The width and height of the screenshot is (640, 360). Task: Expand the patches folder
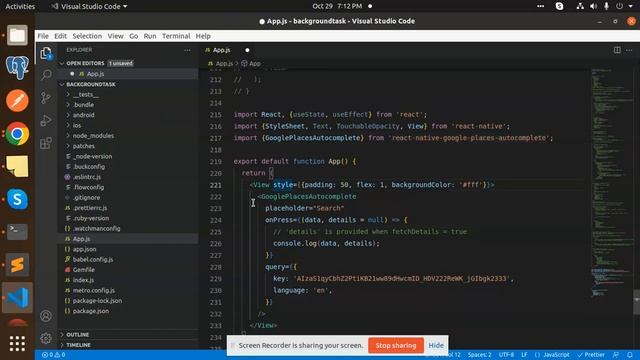coord(83,146)
